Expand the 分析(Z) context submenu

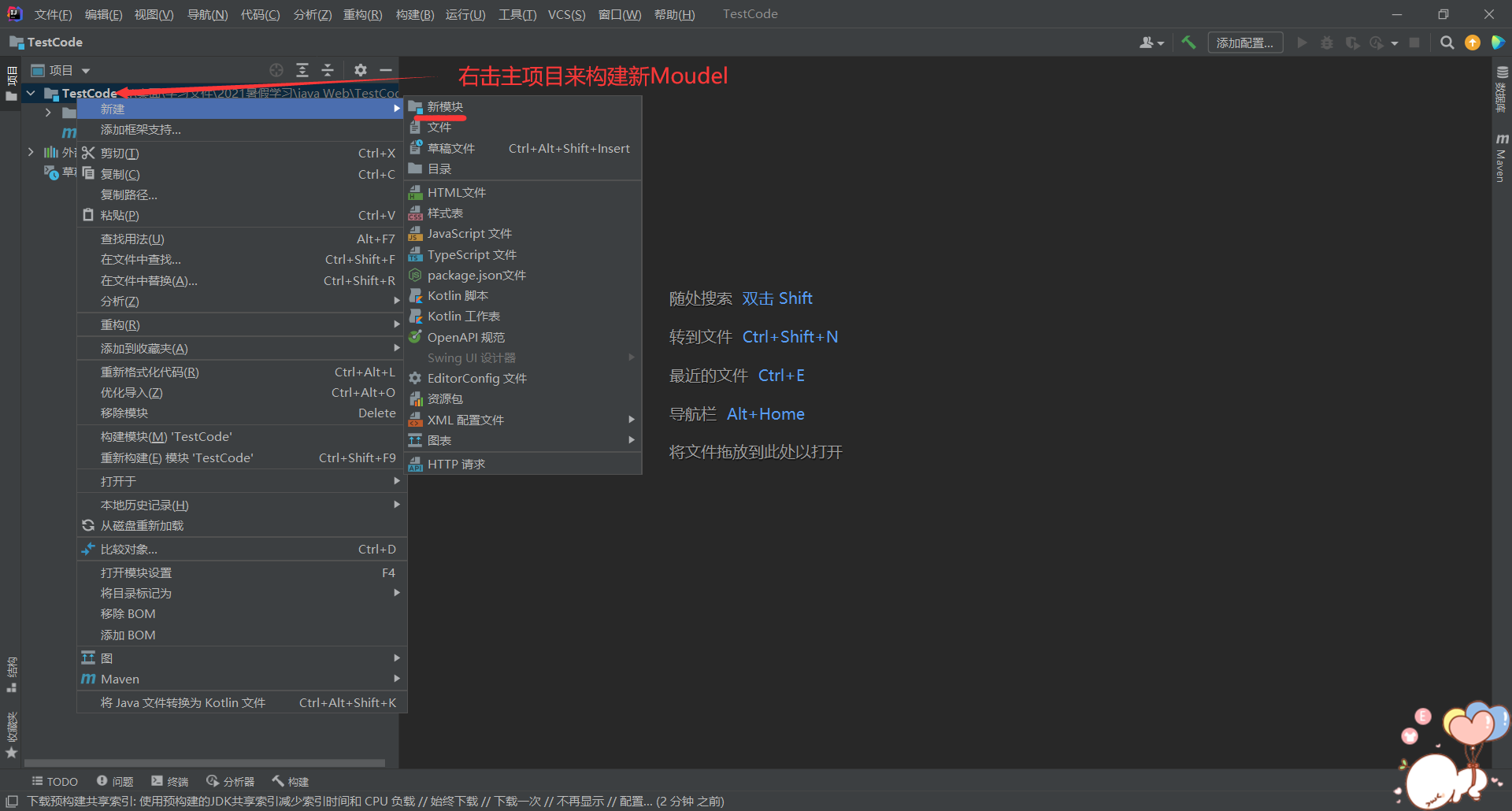coord(242,301)
